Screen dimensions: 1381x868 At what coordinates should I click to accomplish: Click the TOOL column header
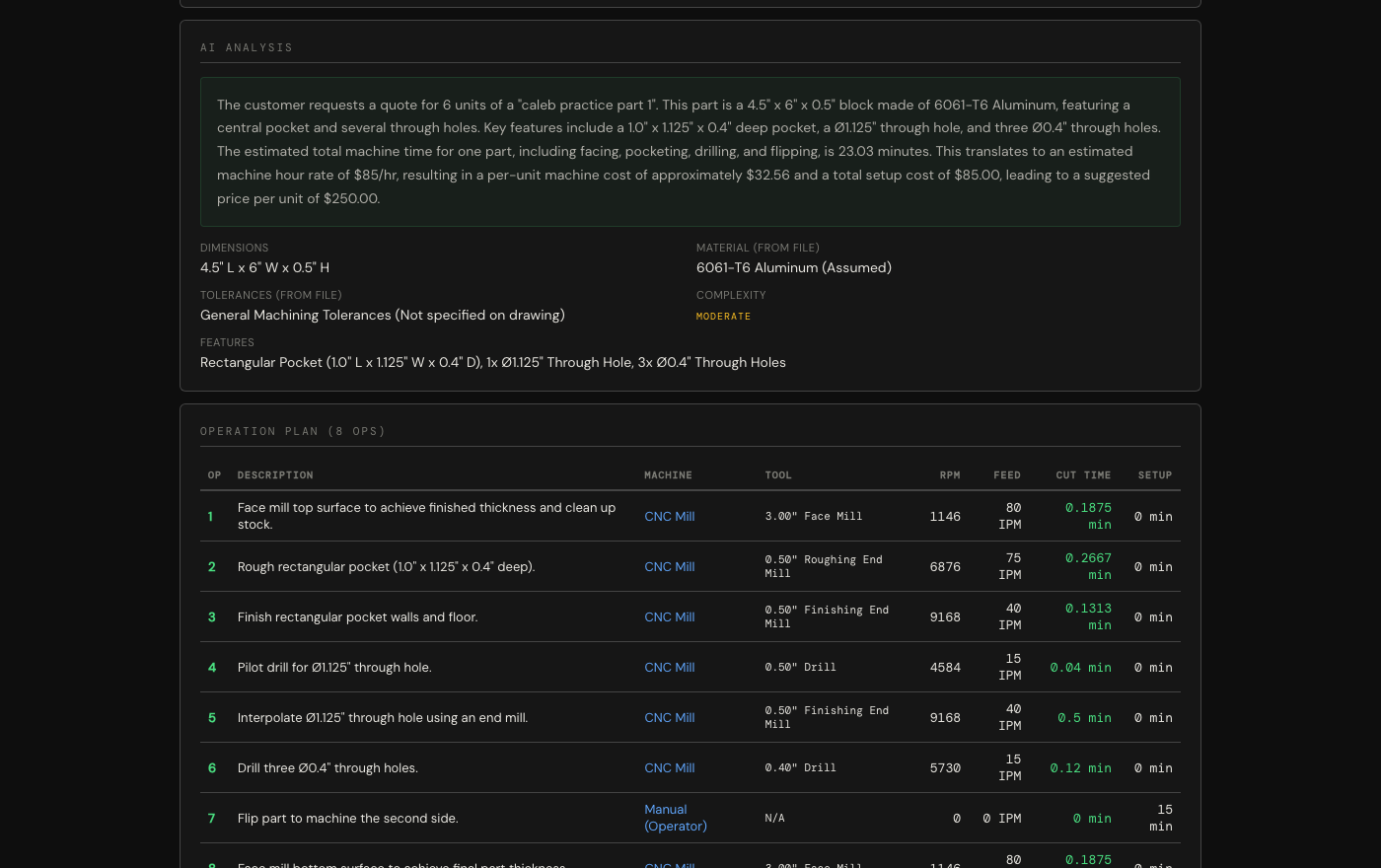[778, 475]
